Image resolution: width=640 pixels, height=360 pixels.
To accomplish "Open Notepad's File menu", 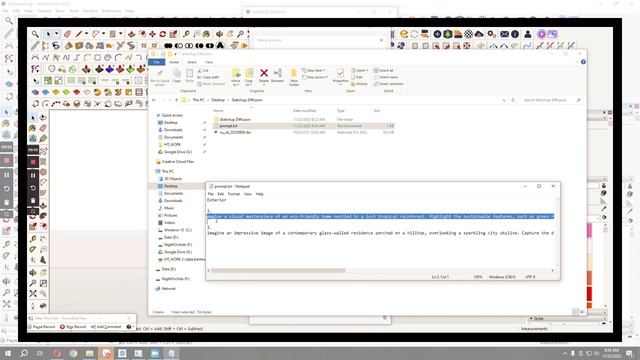I will pos(211,194).
